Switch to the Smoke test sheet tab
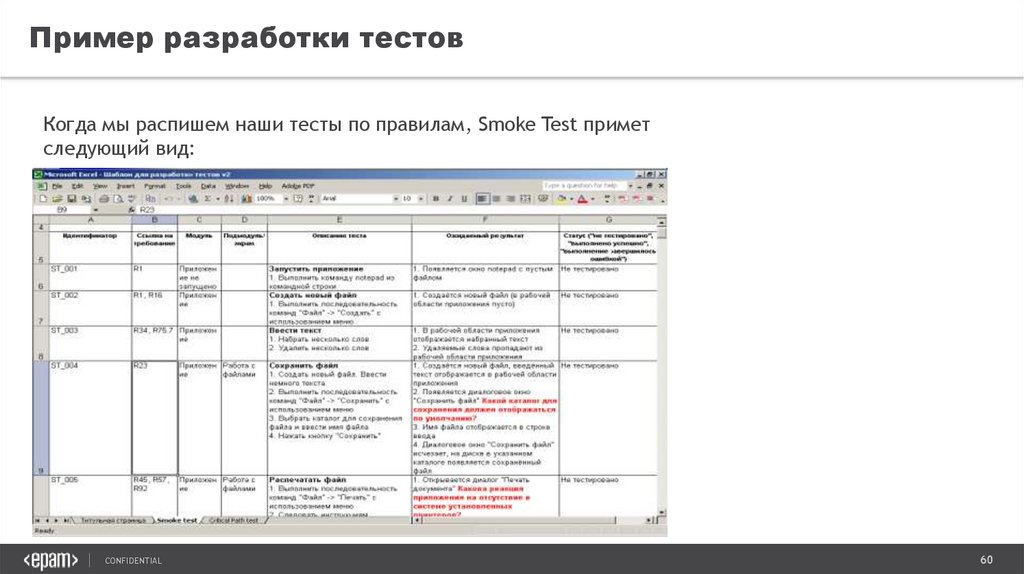Screen dimensions: 1024x574 click(x=177, y=520)
